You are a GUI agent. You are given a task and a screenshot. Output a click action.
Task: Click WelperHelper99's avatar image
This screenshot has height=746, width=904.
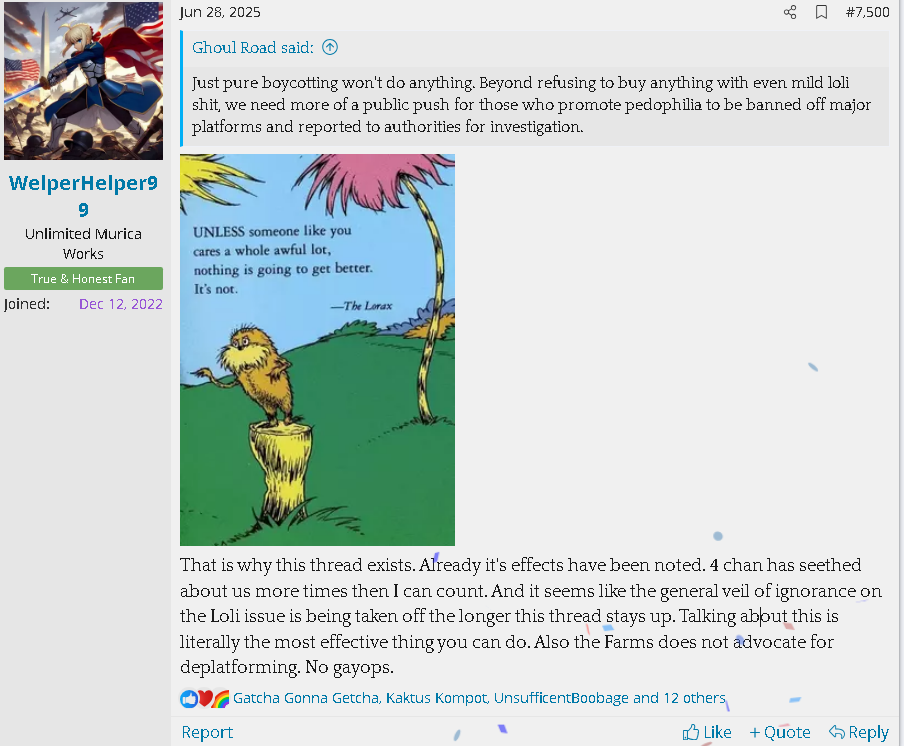pyautogui.click(x=84, y=81)
